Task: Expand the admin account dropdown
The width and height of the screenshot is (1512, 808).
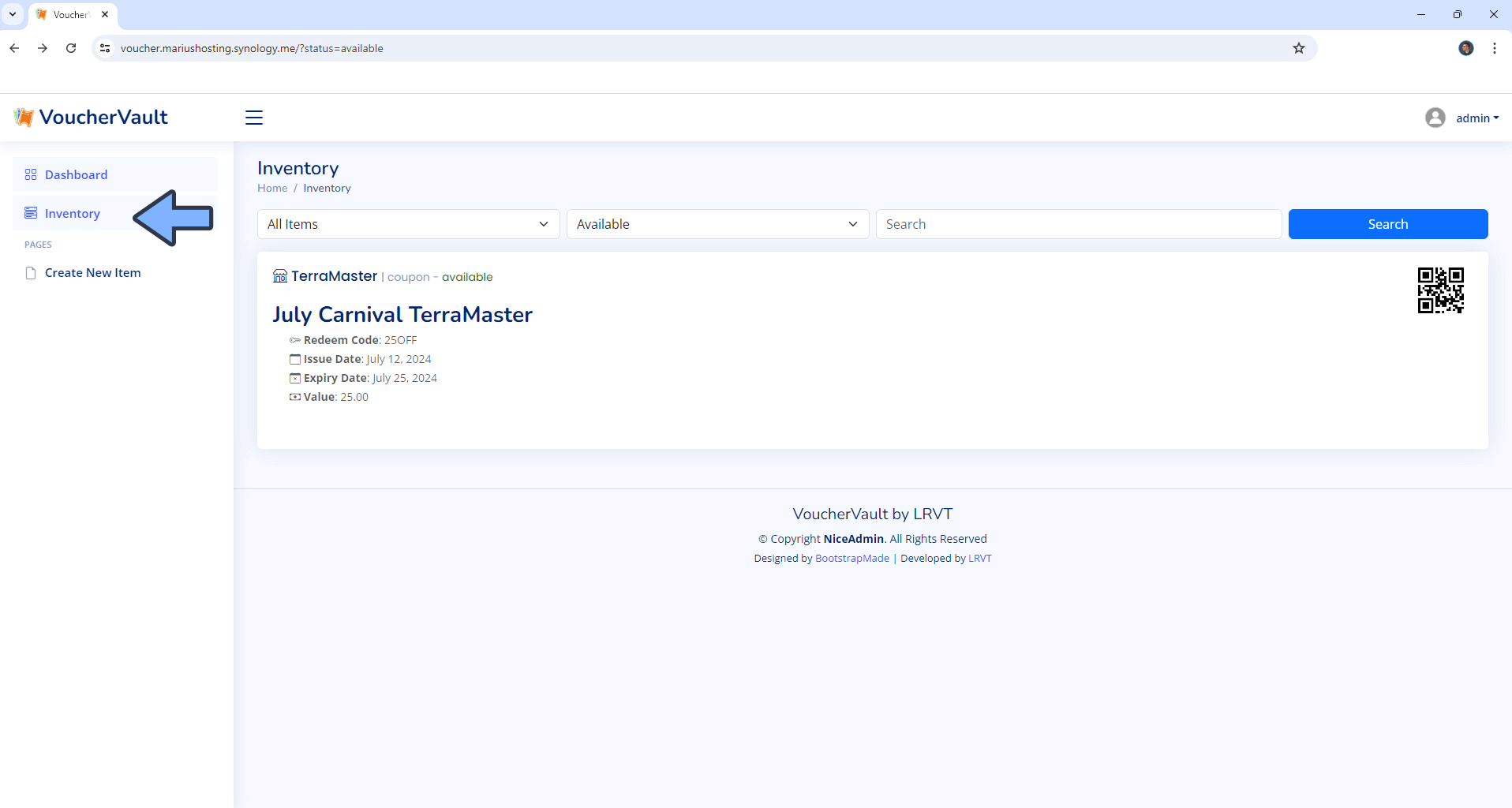Action: pyautogui.click(x=1477, y=118)
